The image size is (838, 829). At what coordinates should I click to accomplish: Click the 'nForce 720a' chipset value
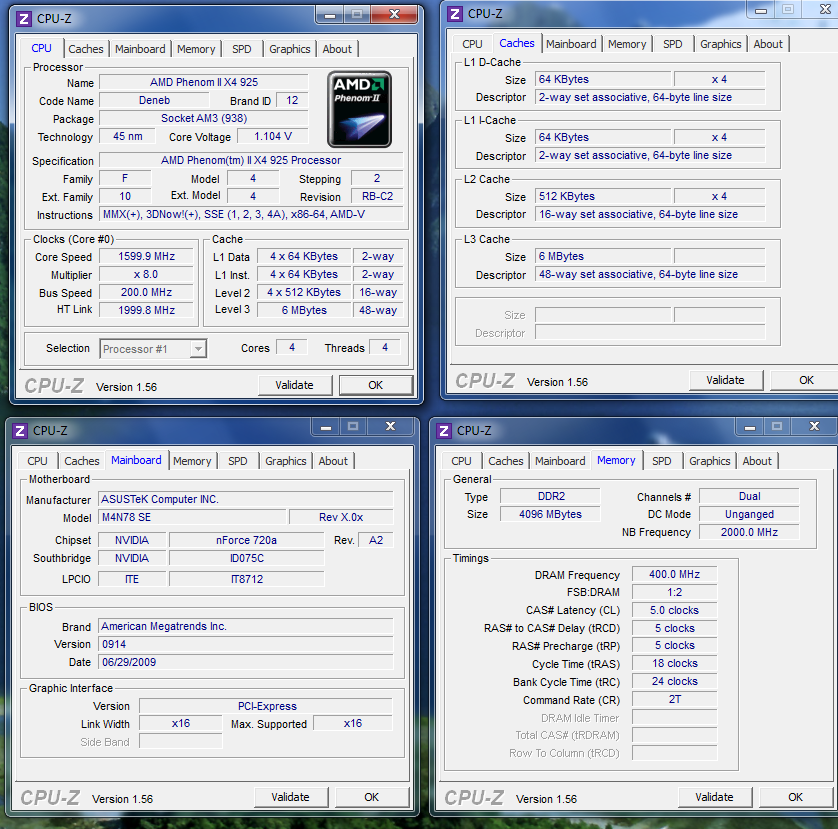(x=246, y=540)
